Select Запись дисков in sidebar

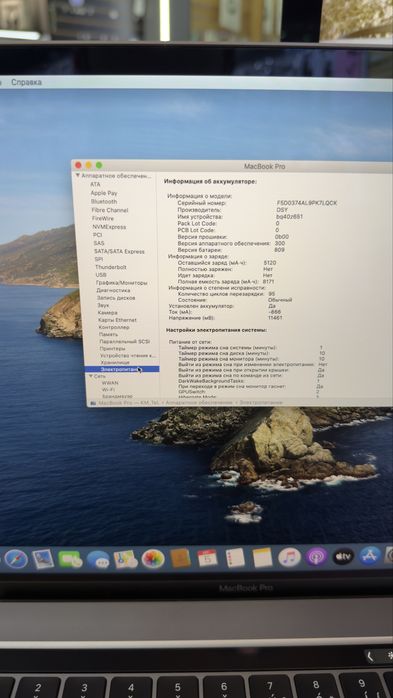click(116, 298)
